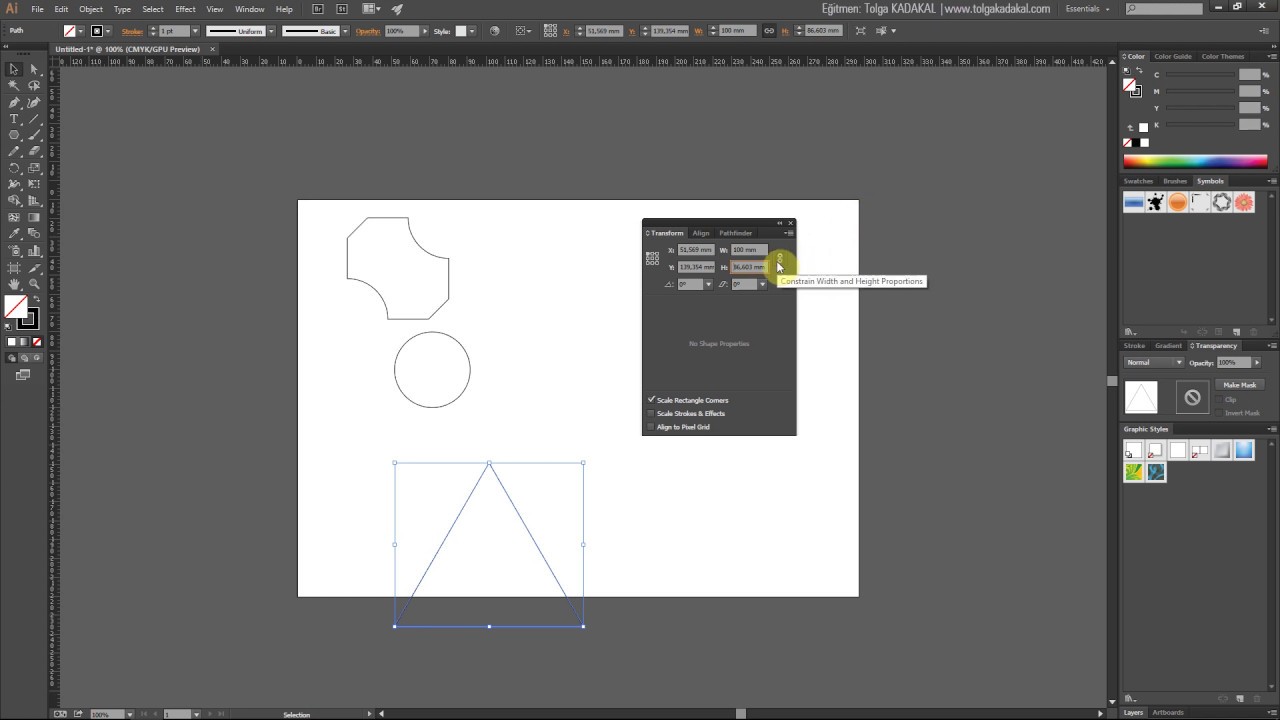Enable Scale Strokes & Effects checkbox
Screen dimensions: 1280x720
tap(651, 413)
